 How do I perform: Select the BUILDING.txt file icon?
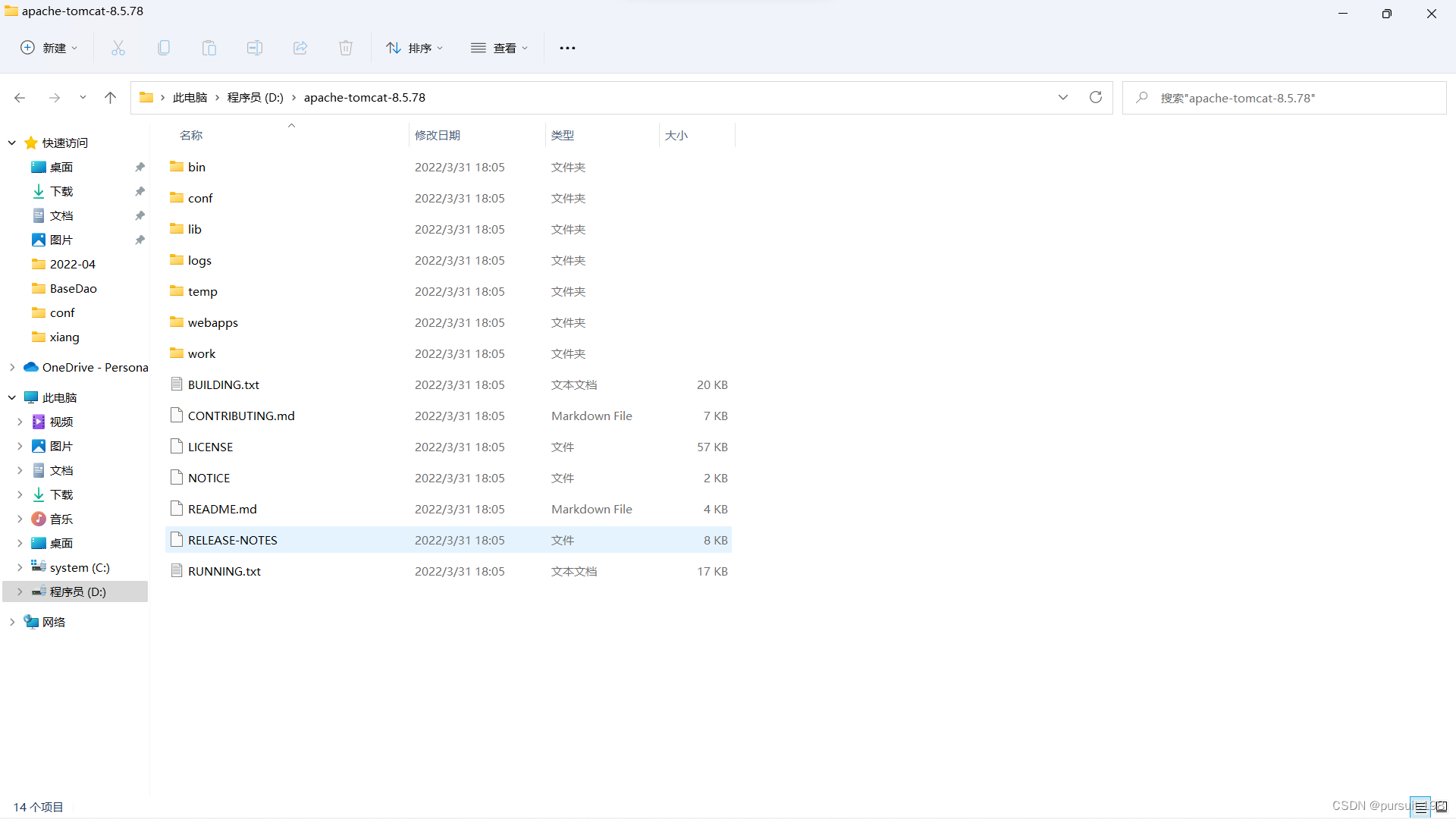click(177, 384)
